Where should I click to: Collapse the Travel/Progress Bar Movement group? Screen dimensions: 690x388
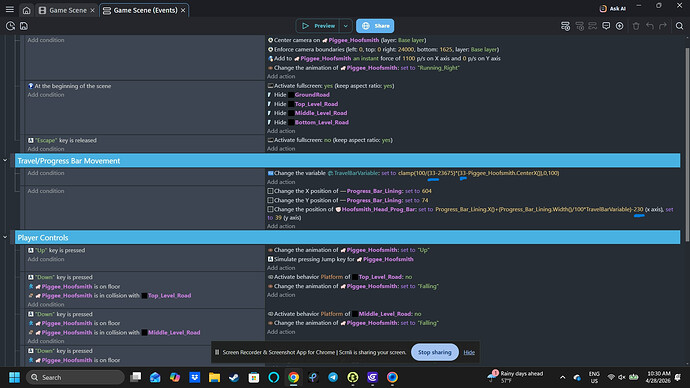pyautogui.click(x=5, y=161)
